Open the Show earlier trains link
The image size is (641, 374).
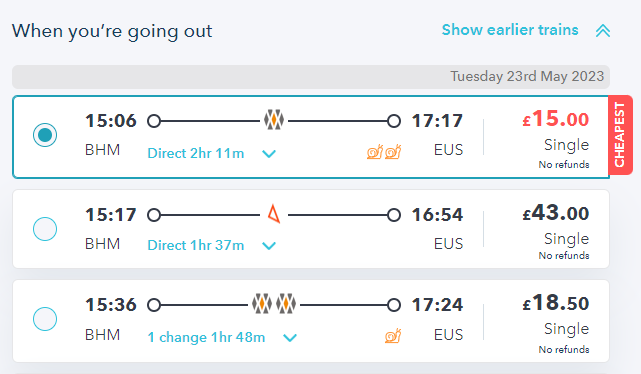click(x=510, y=30)
